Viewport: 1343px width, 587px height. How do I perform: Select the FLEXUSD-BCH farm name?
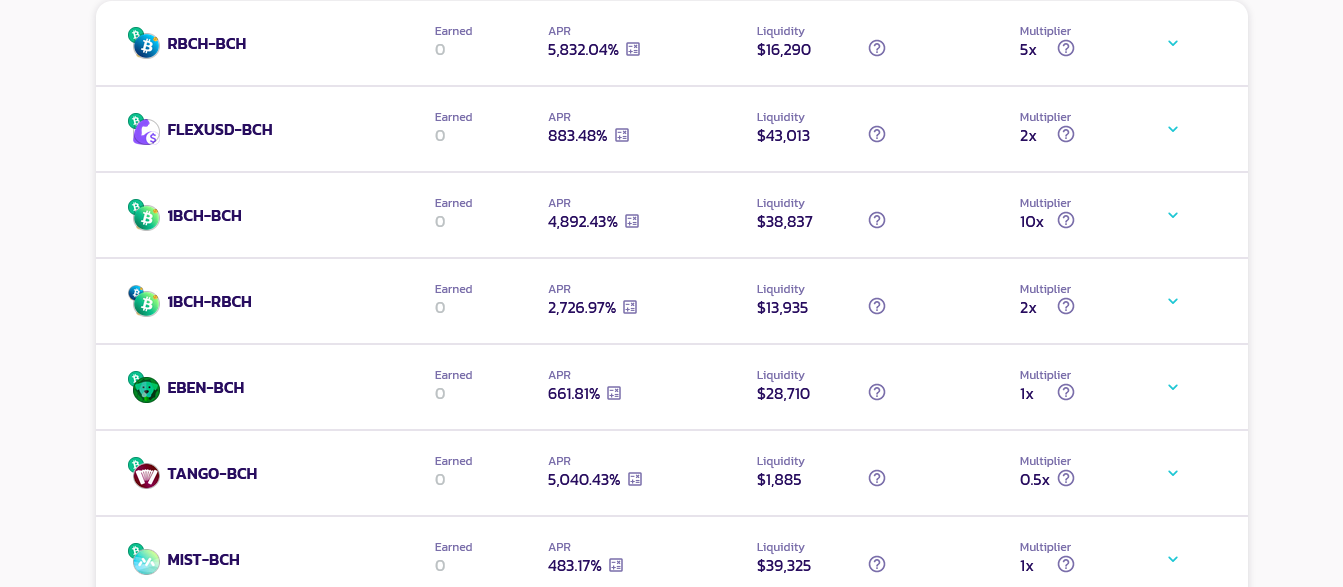(220, 129)
